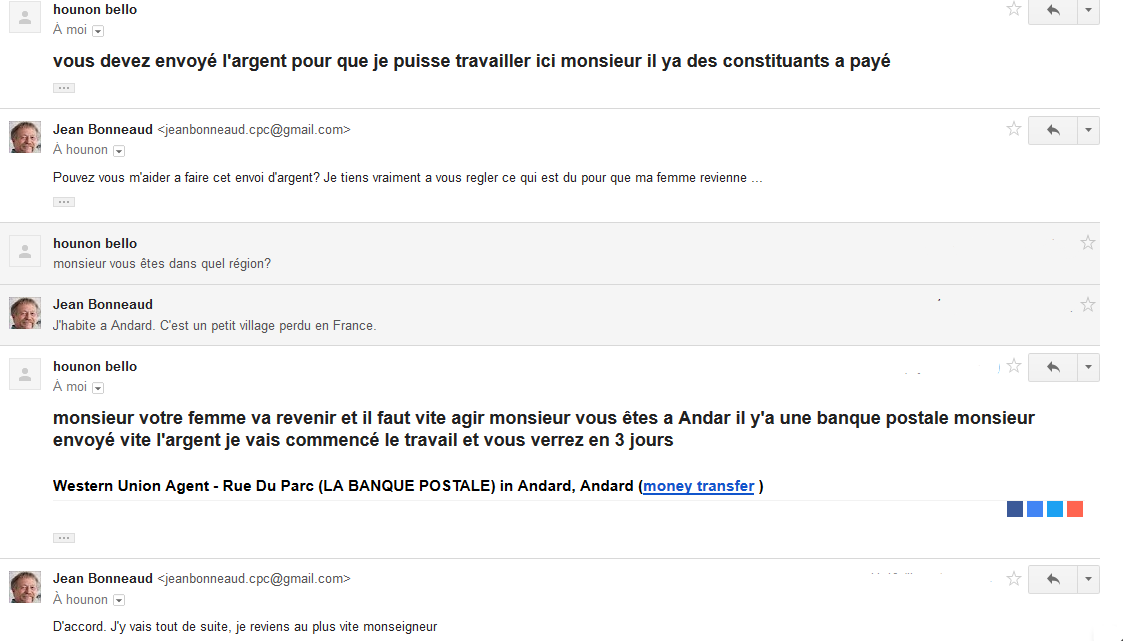The height and width of the screenshot is (641, 1123).
Task: Reply to the "D'accord. J'y vais" message
Action: (x=1052, y=579)
